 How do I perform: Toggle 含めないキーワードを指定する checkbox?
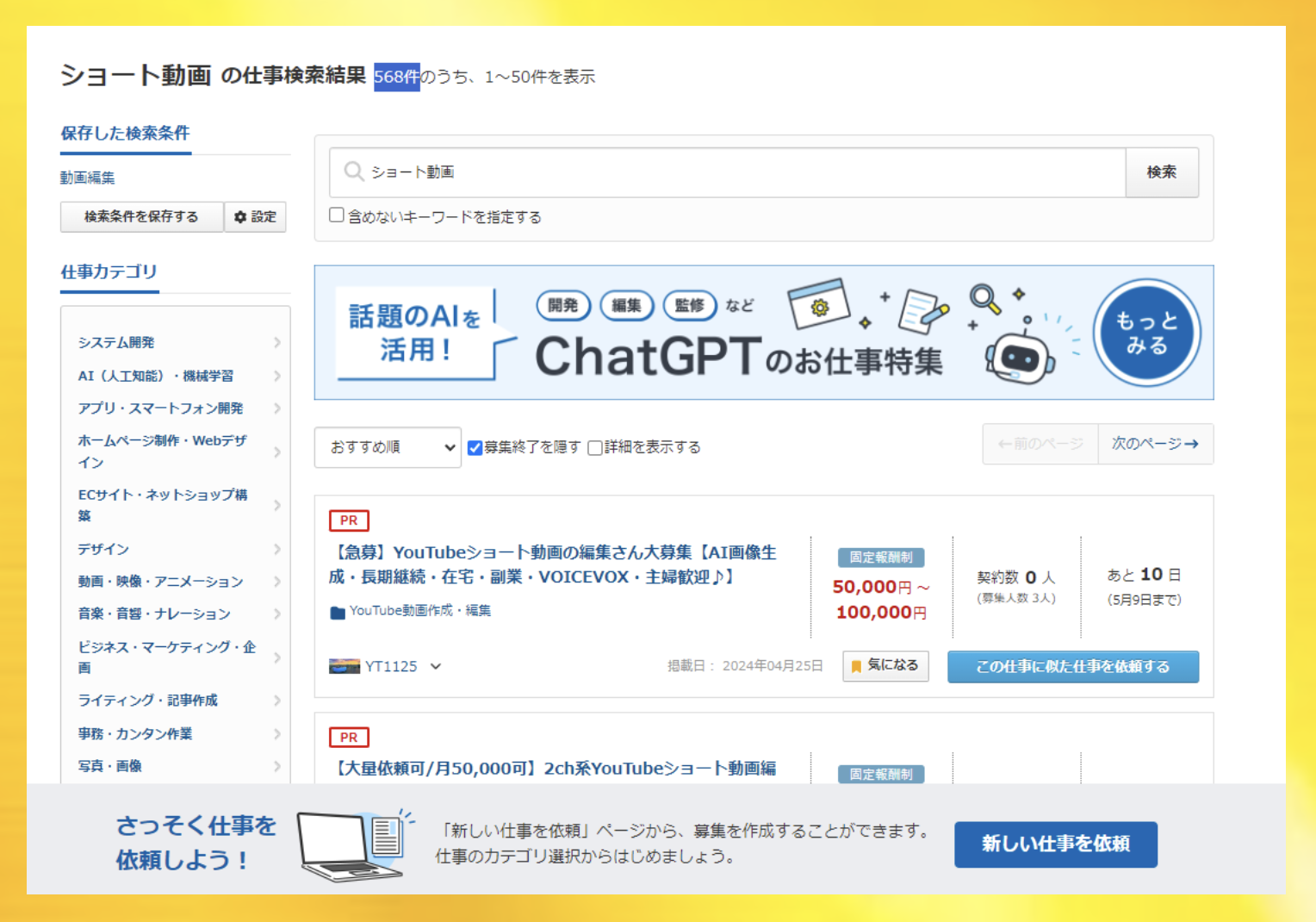[337, 215]
